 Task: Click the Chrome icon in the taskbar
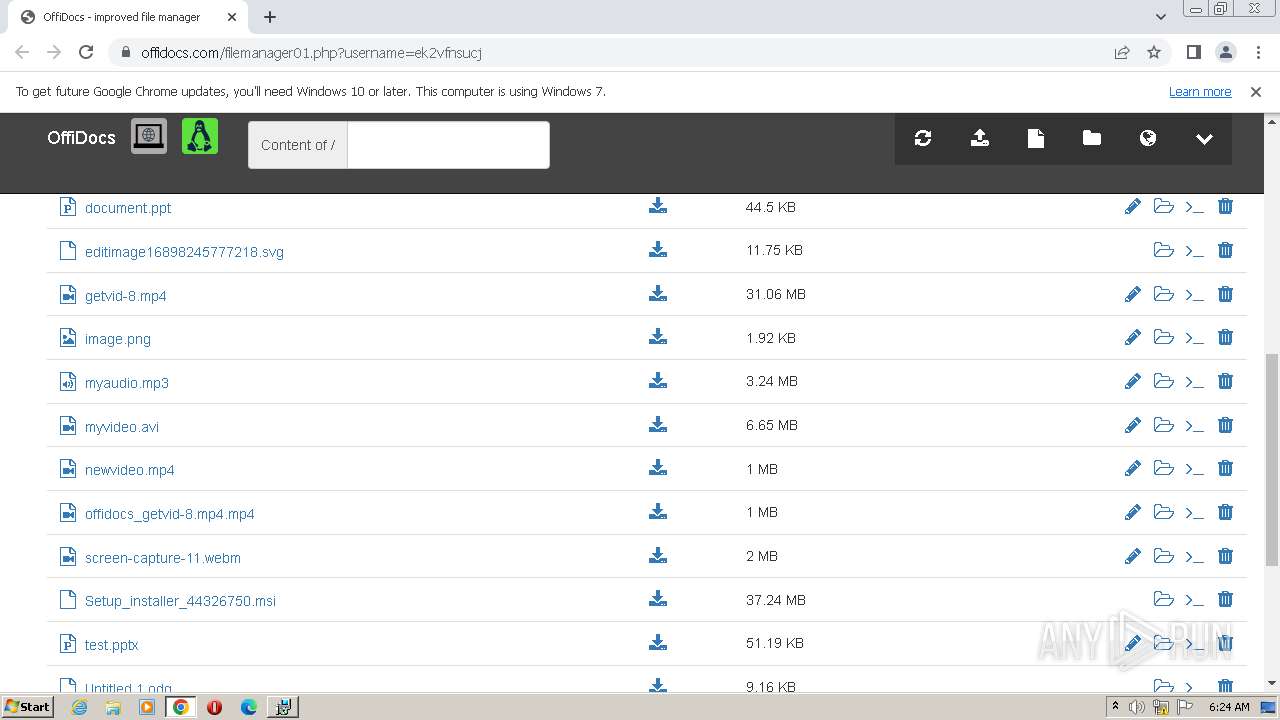181,707
